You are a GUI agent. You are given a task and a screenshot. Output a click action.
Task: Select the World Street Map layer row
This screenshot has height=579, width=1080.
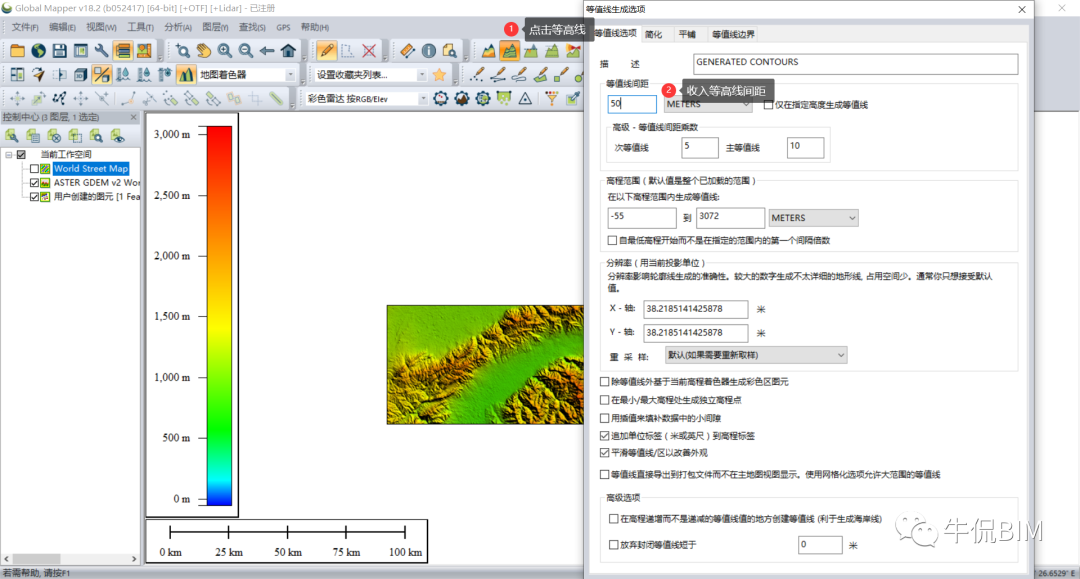click(x=91, y=169)
